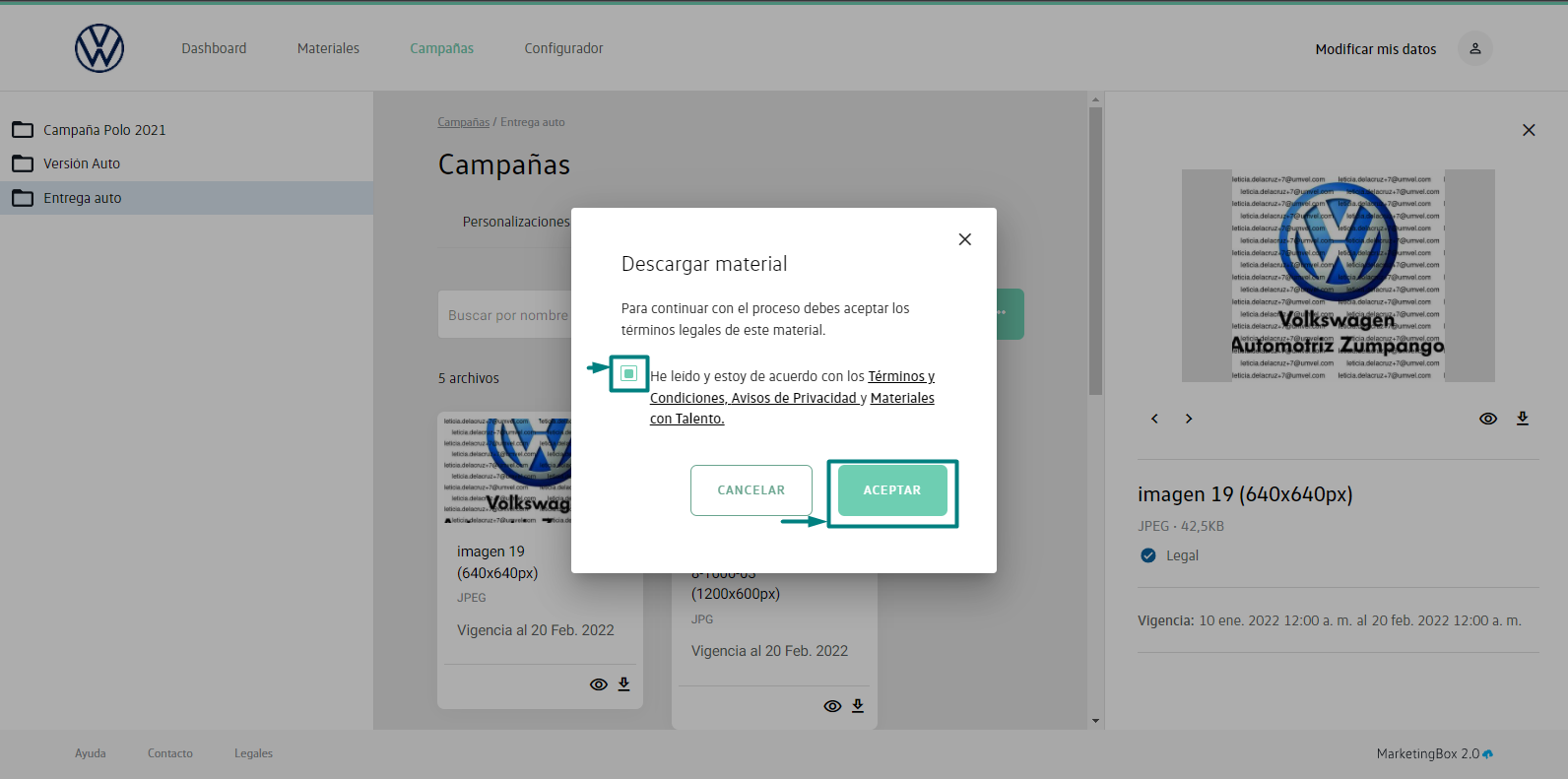Image resolution: width=1568 pixels, height=779 pixels.
Task: Download image from right panel download icon
Action: tap(1523, 419)
